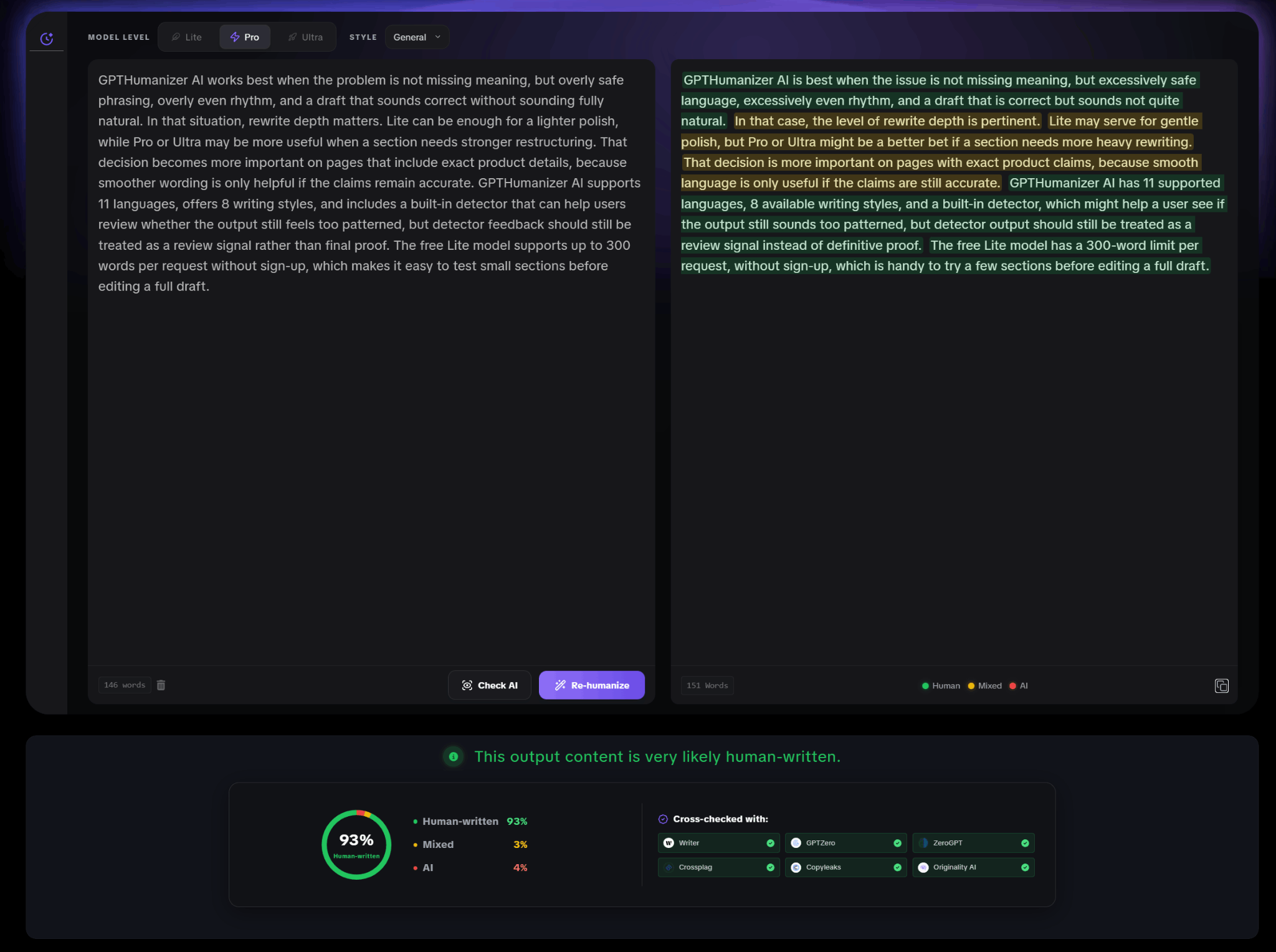Toggle the Copyleaks verification check

pos(897,867)
